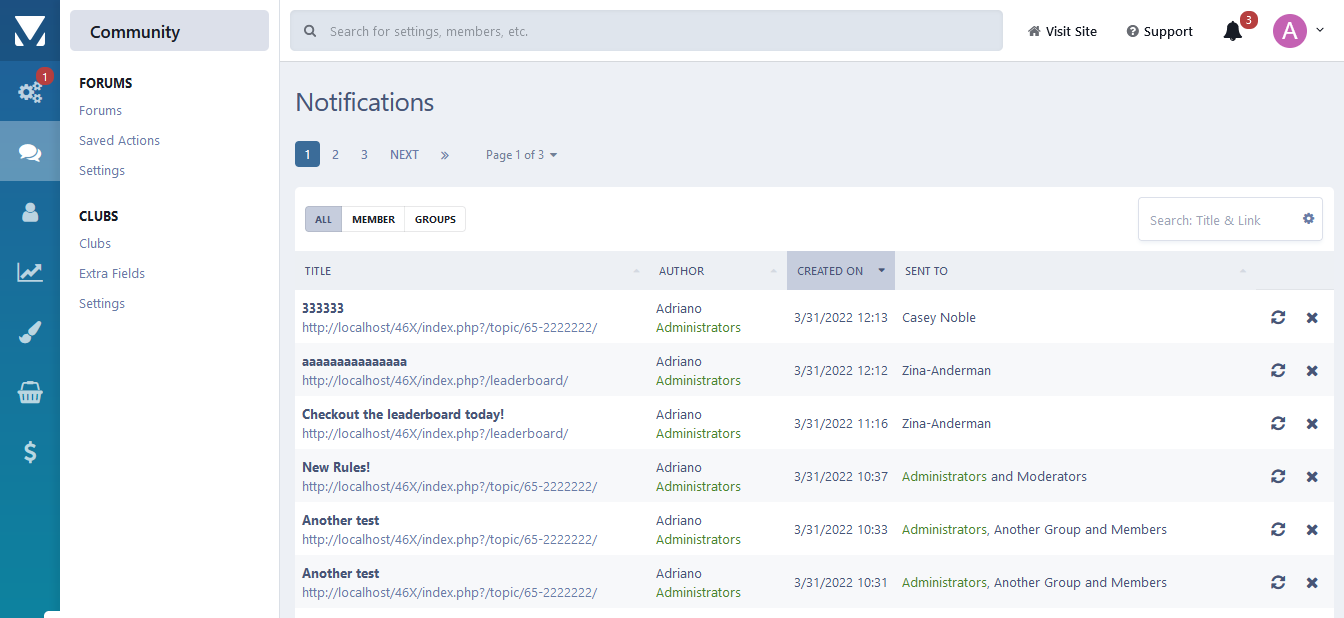Open the Page 1 of 3 dropdown
The height and width of the screenshot is (618, 1344).
pyautogui.click(x=521, y=155)
